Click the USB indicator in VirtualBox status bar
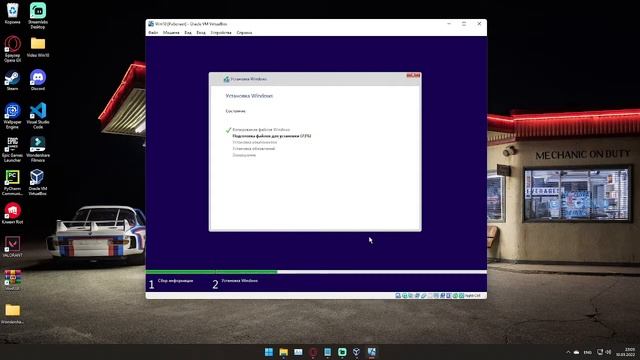640x360 pixels. point(424,296)
